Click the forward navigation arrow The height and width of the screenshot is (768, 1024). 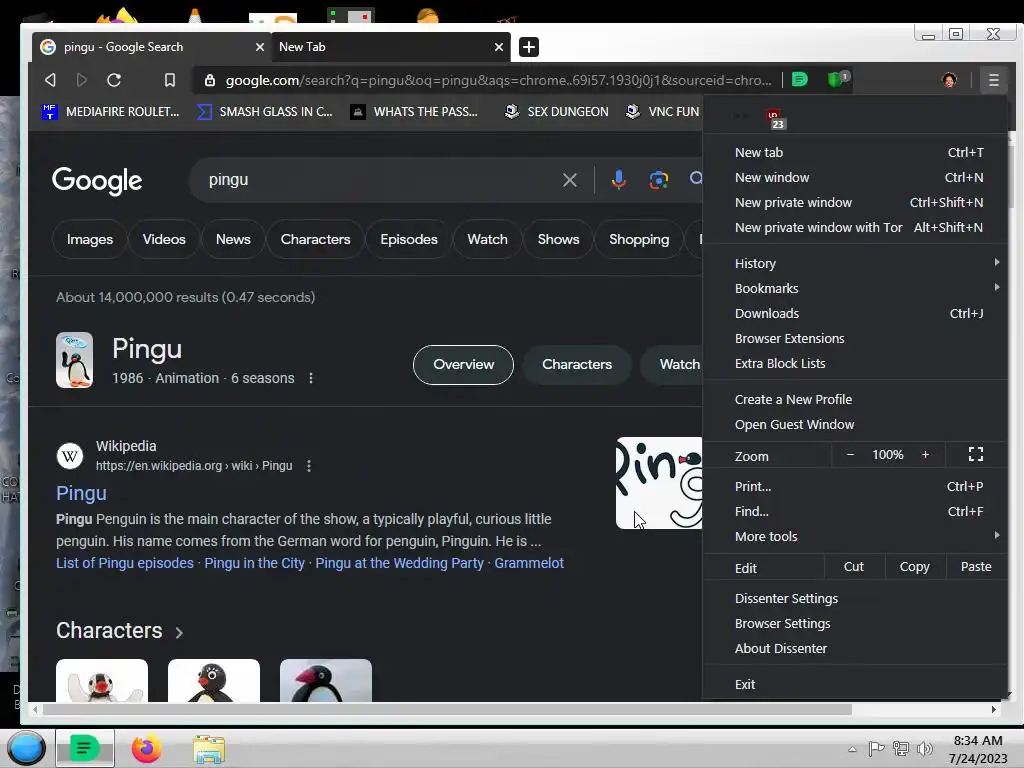[82, 80]
